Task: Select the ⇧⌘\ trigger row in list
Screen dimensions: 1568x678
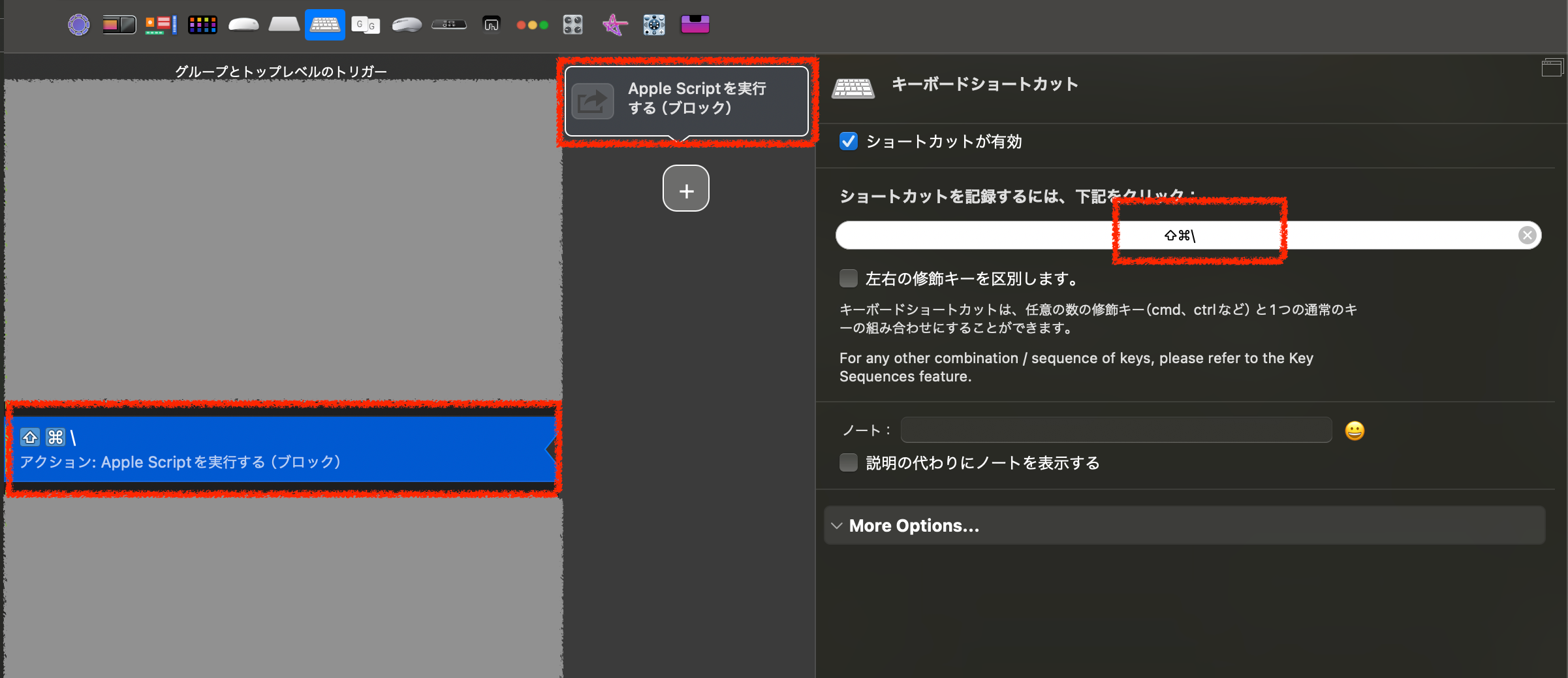Action: [281, 449]
